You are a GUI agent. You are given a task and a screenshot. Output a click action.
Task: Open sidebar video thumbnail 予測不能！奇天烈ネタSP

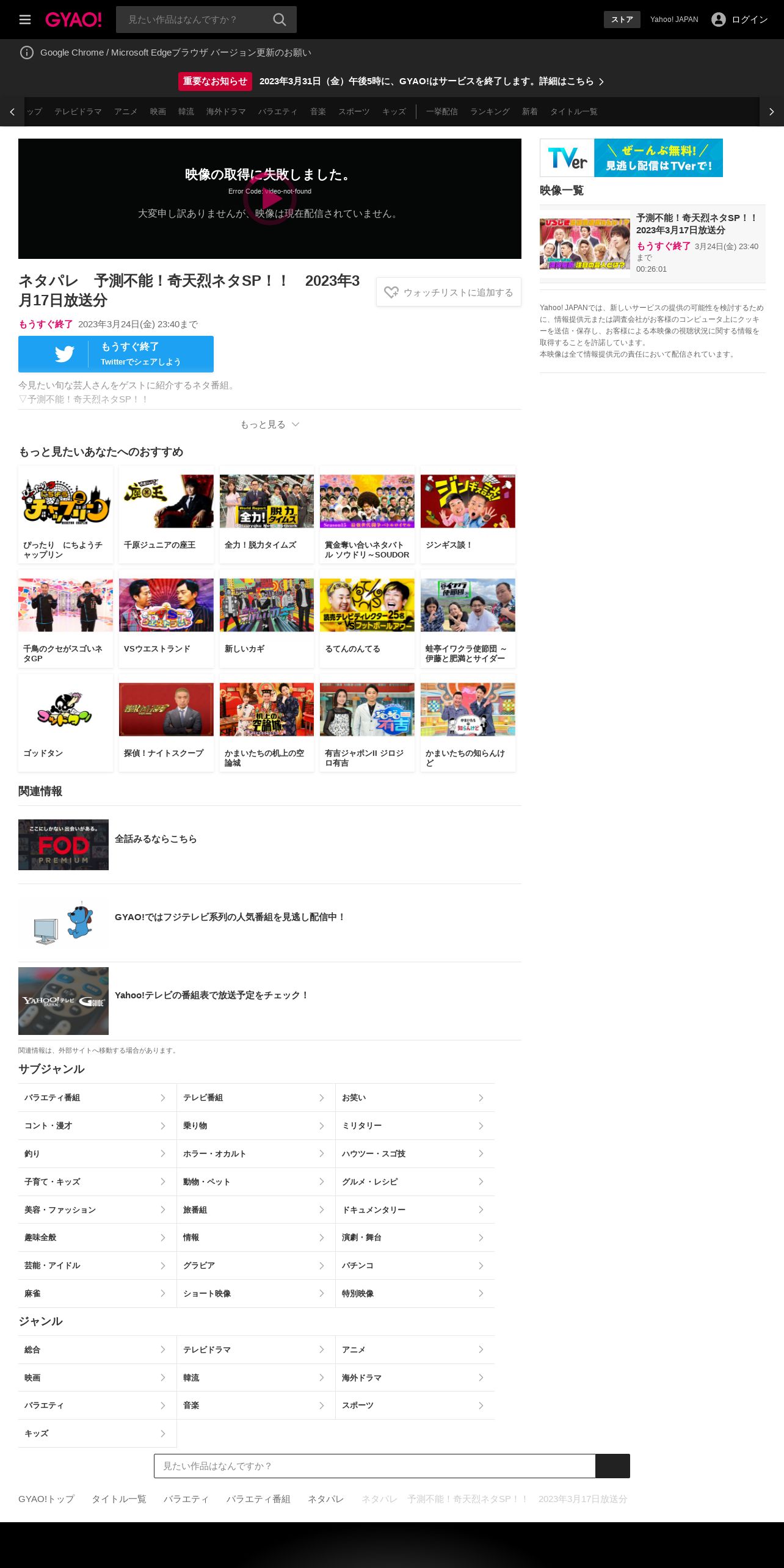585,244
